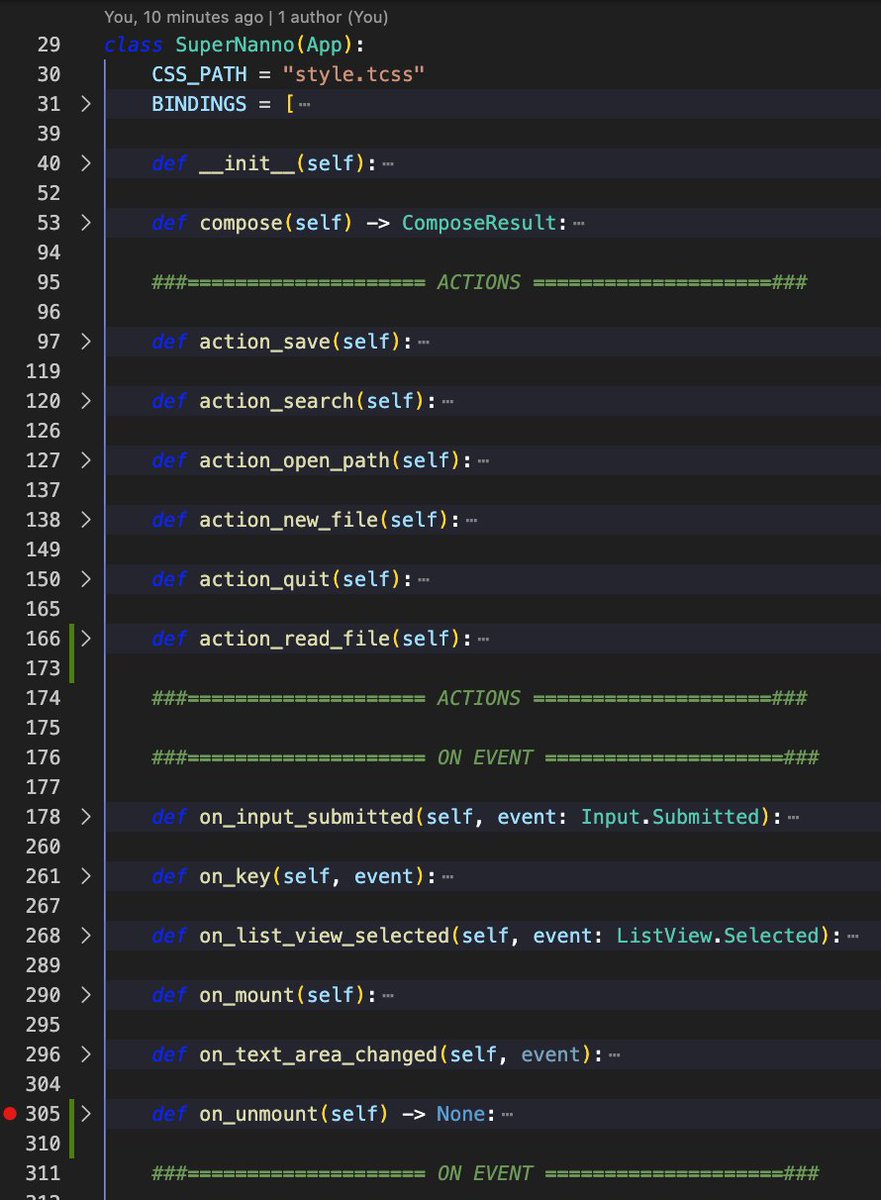
Task: Expand on_text_area_changed fold chevron
Action: [85, 1055]
